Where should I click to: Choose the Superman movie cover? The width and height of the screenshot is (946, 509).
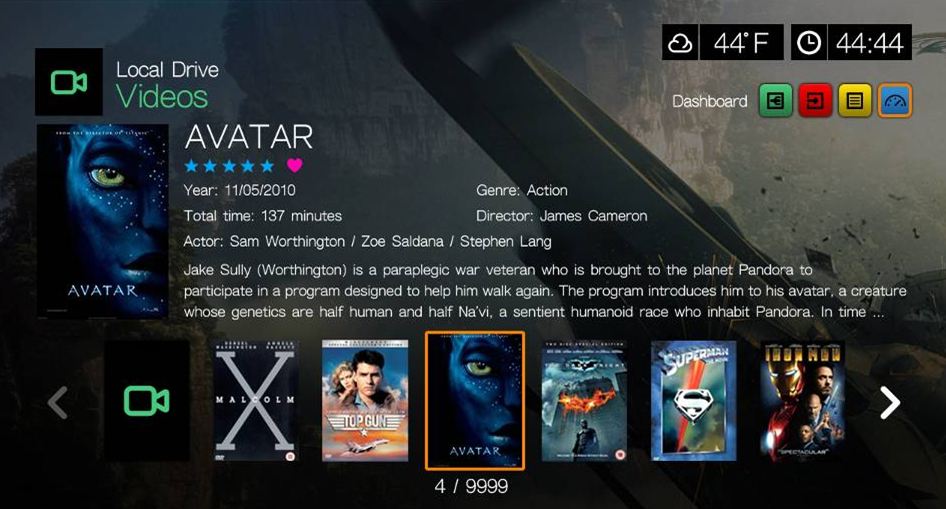tap(694, 401)
